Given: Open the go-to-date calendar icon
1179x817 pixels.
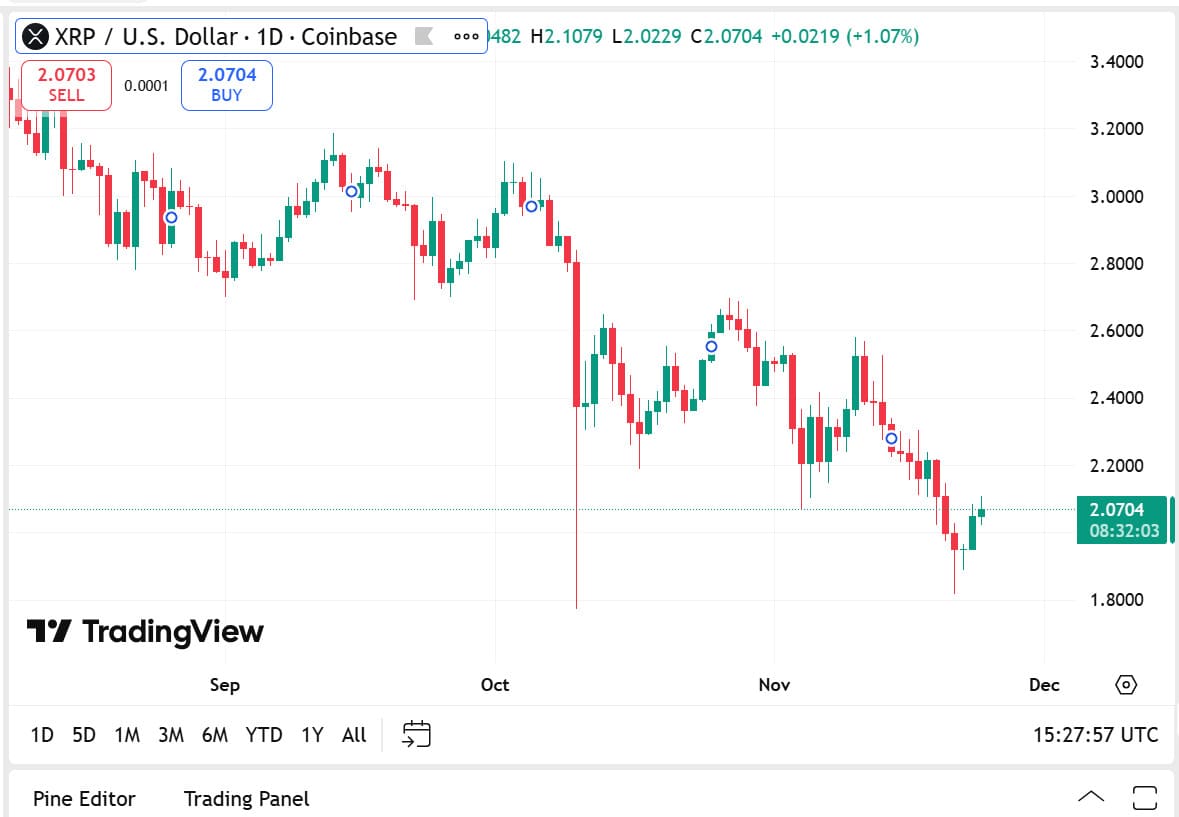Looking at the screenshot, I should pyautogui.click(x=416, y=735).
